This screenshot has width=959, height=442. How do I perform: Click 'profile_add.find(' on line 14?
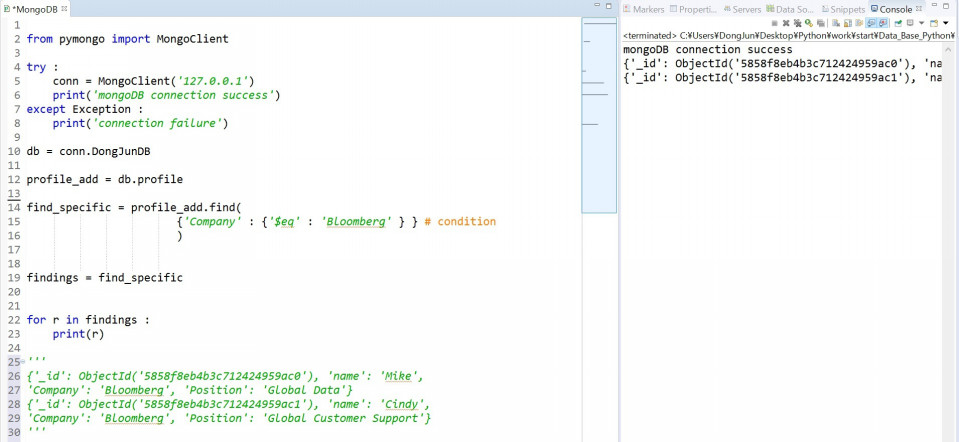point(187,207)
